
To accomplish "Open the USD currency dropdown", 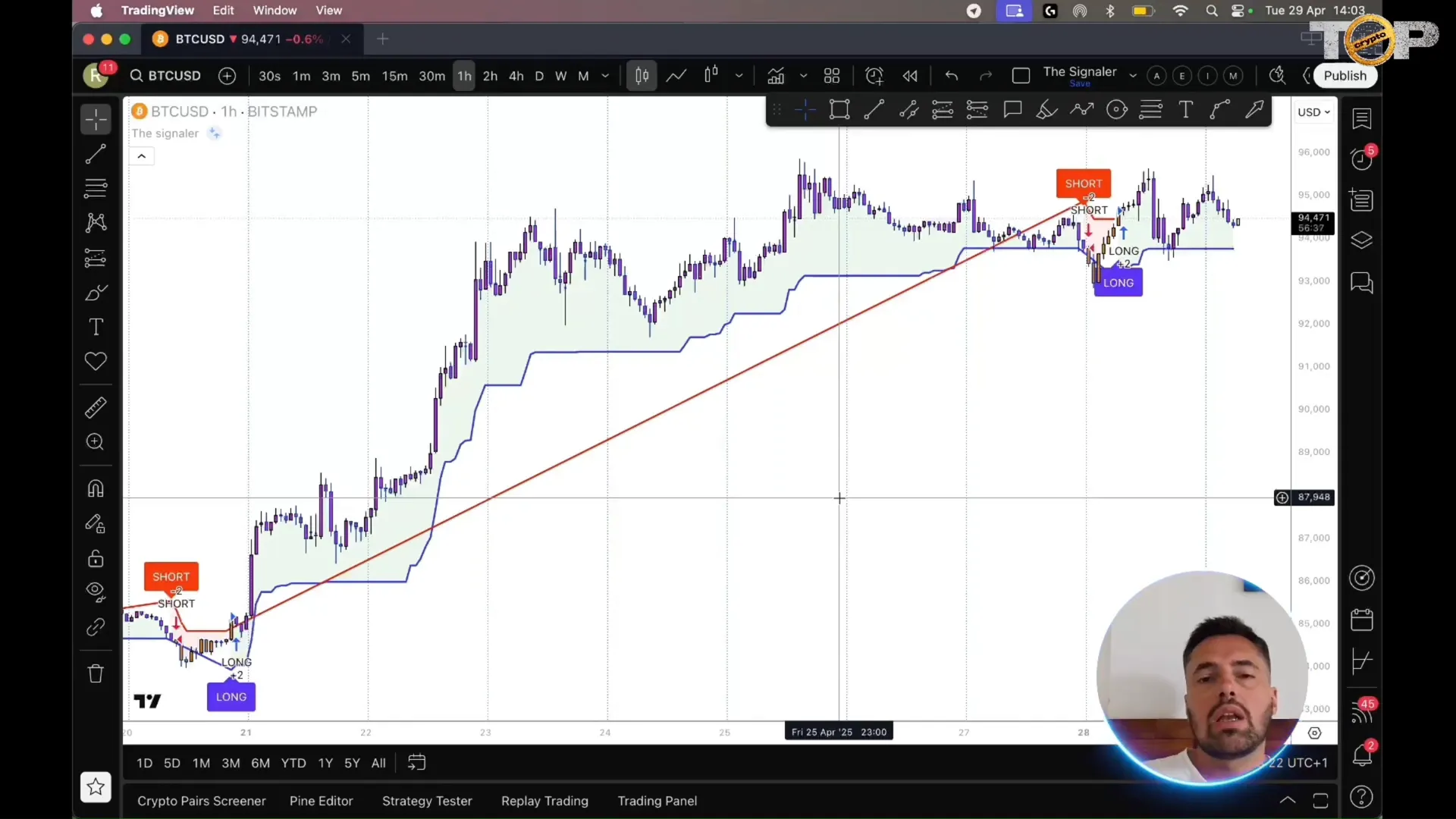I will pyautogui.click(x=1313, y=112).
